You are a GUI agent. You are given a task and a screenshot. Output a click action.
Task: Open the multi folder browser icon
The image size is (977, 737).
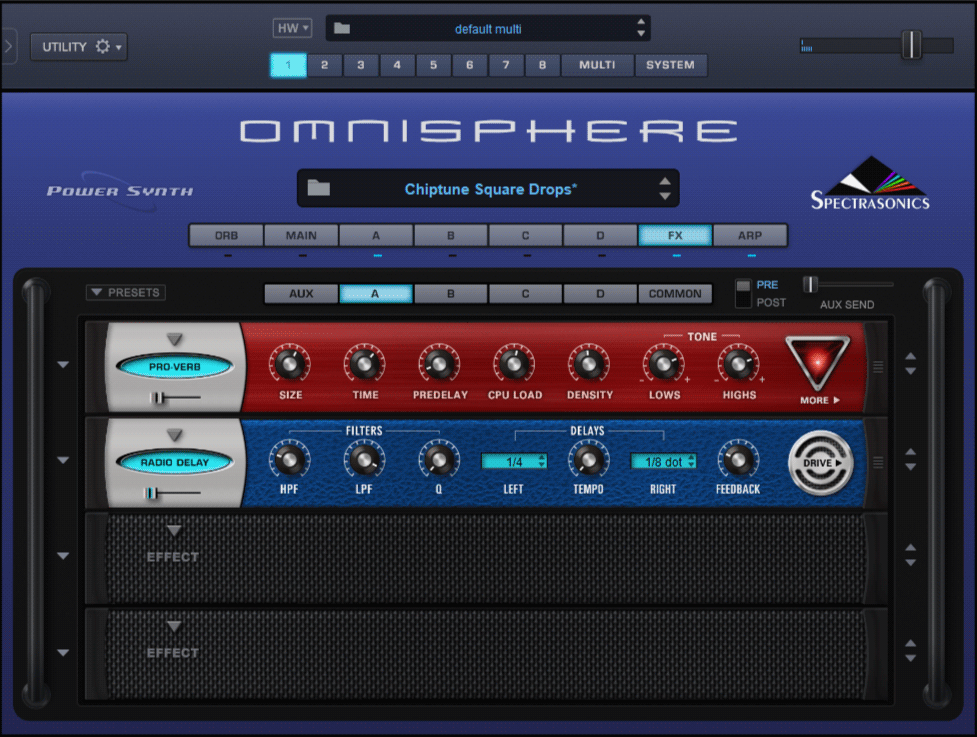pyautogui.click(x=341, y=28)
